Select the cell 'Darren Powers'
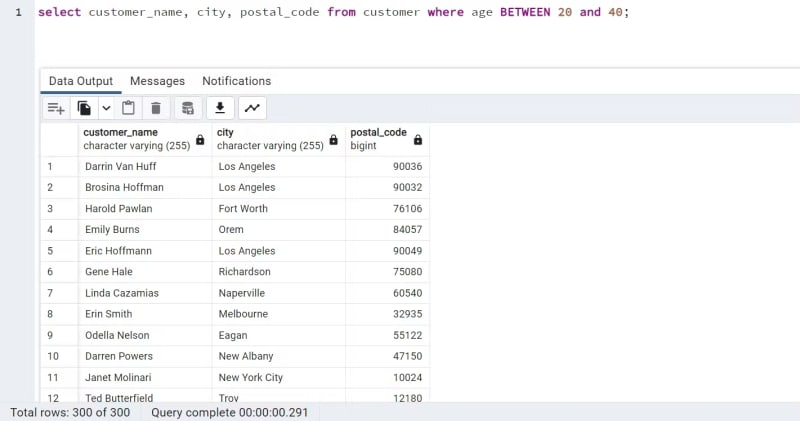800x421 pixels. 145,357
